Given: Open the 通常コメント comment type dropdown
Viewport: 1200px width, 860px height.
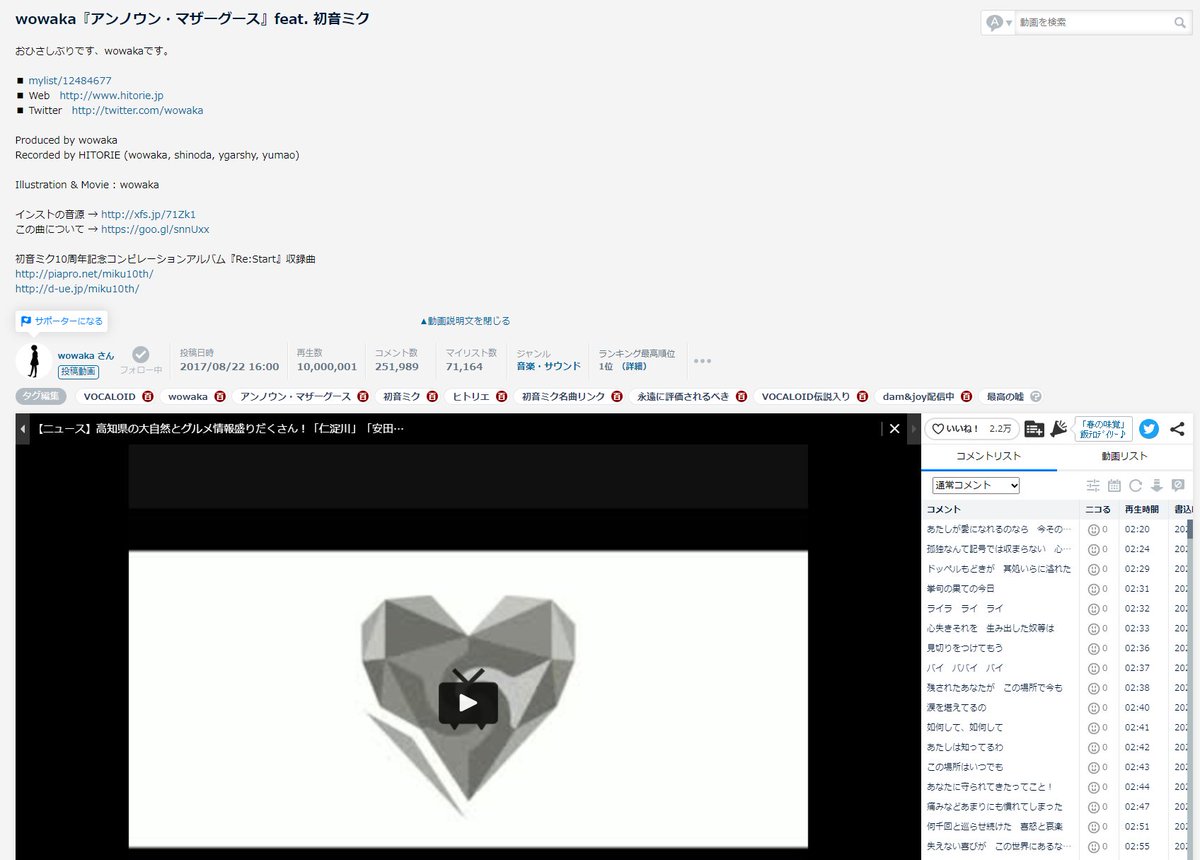Looking at the screenshot, I should tap(975, 485).
